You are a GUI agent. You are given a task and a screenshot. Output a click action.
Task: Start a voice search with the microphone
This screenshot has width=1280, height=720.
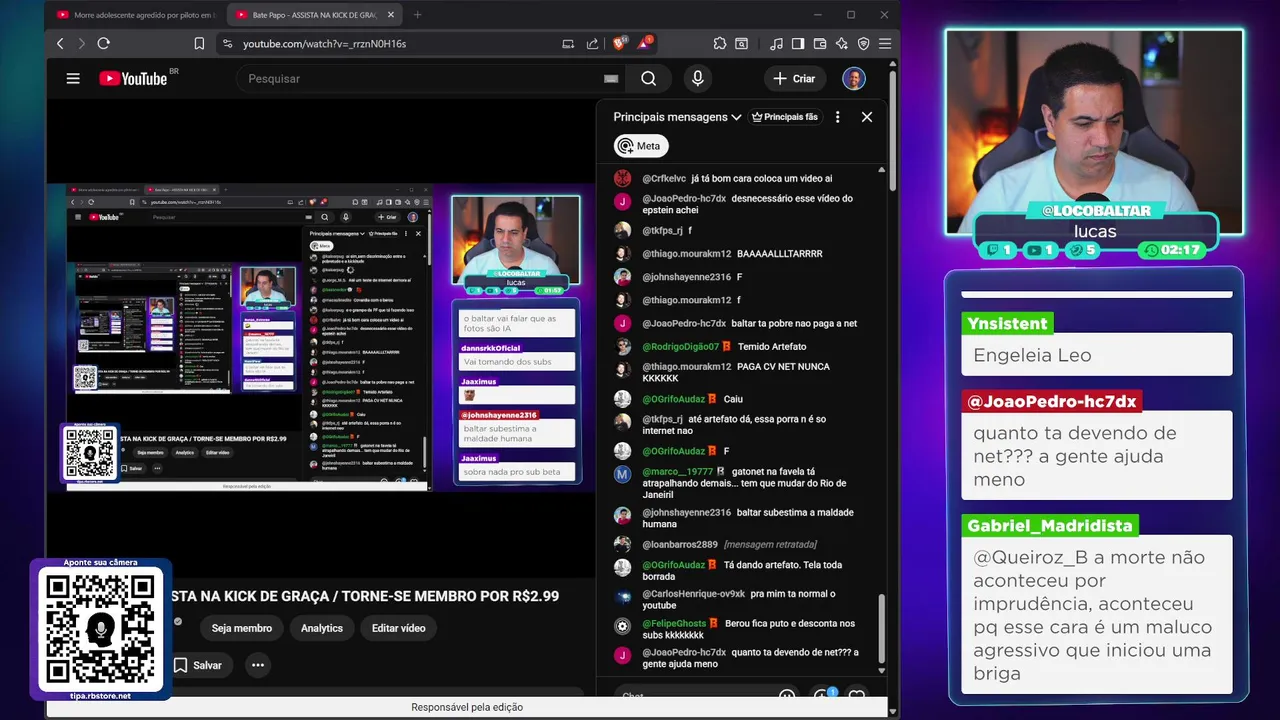pos(698,78)
